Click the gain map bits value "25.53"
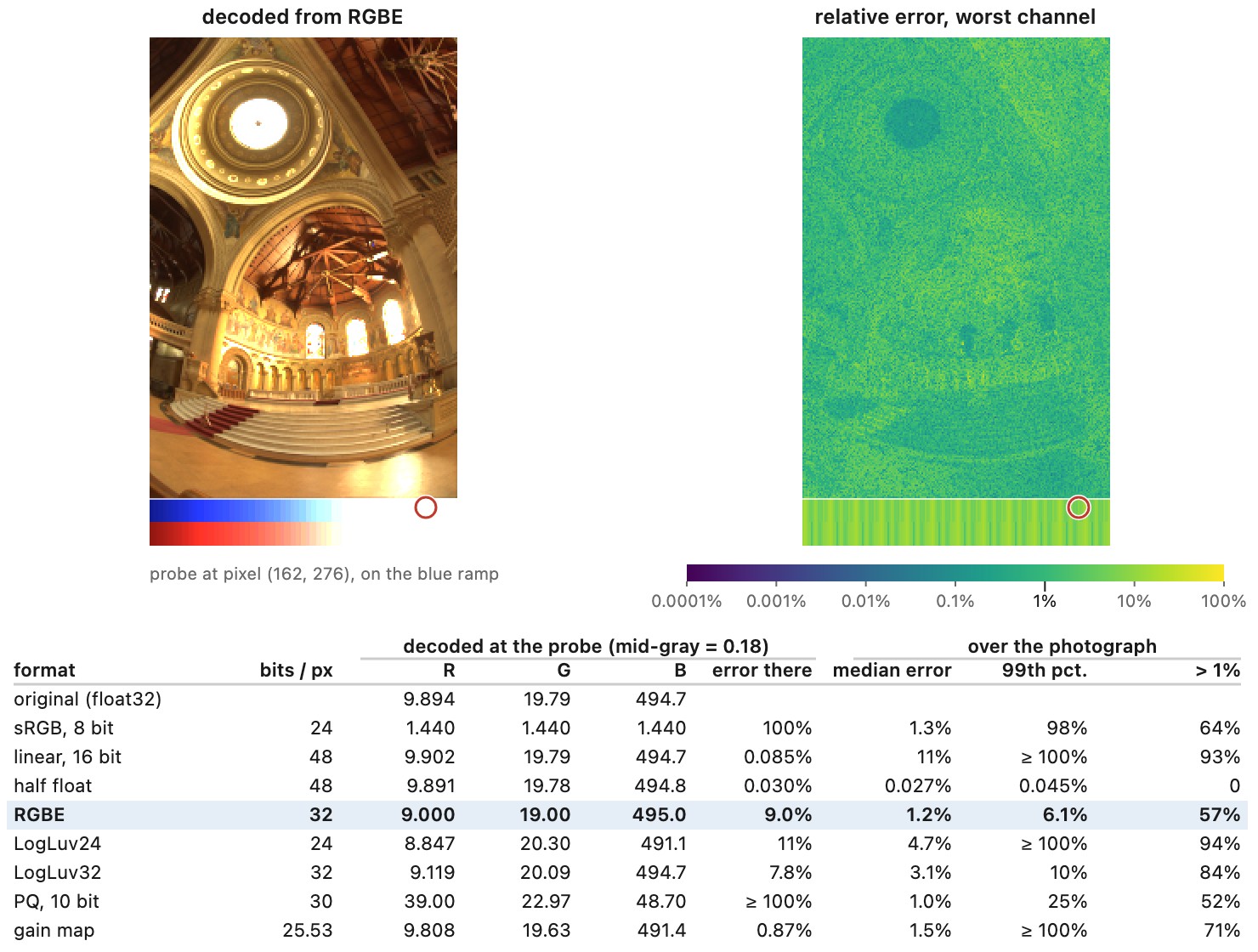The width and height of the screenshot is (1258, 952). click(x=308, y=931)
